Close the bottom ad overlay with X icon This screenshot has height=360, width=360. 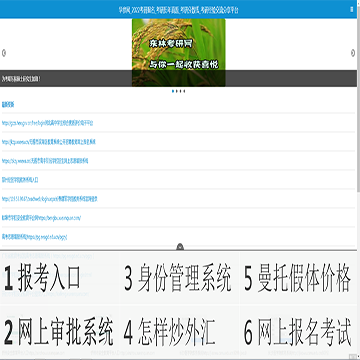[180, 247]
